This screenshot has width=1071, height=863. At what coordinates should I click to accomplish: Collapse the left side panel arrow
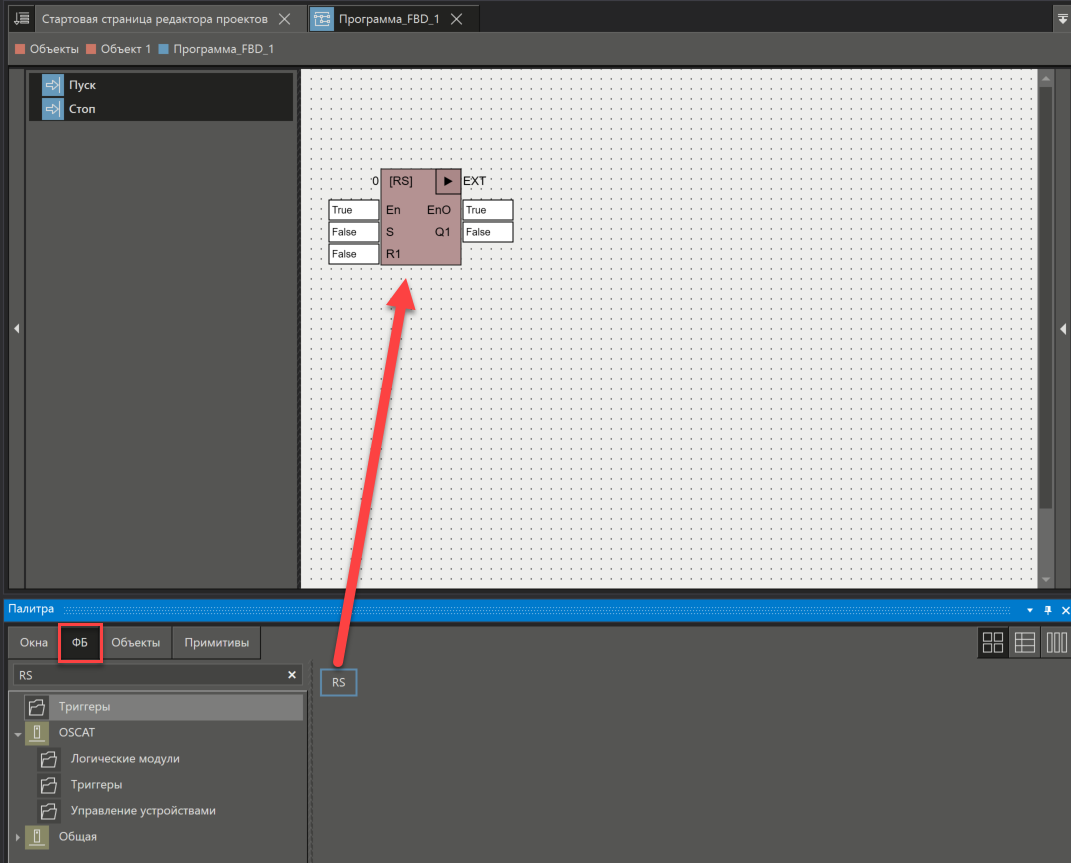(x=16, y=329)
